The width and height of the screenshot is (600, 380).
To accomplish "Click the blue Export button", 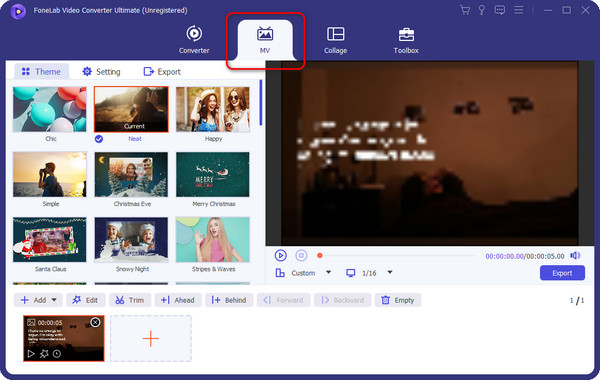I will point(562,273).
